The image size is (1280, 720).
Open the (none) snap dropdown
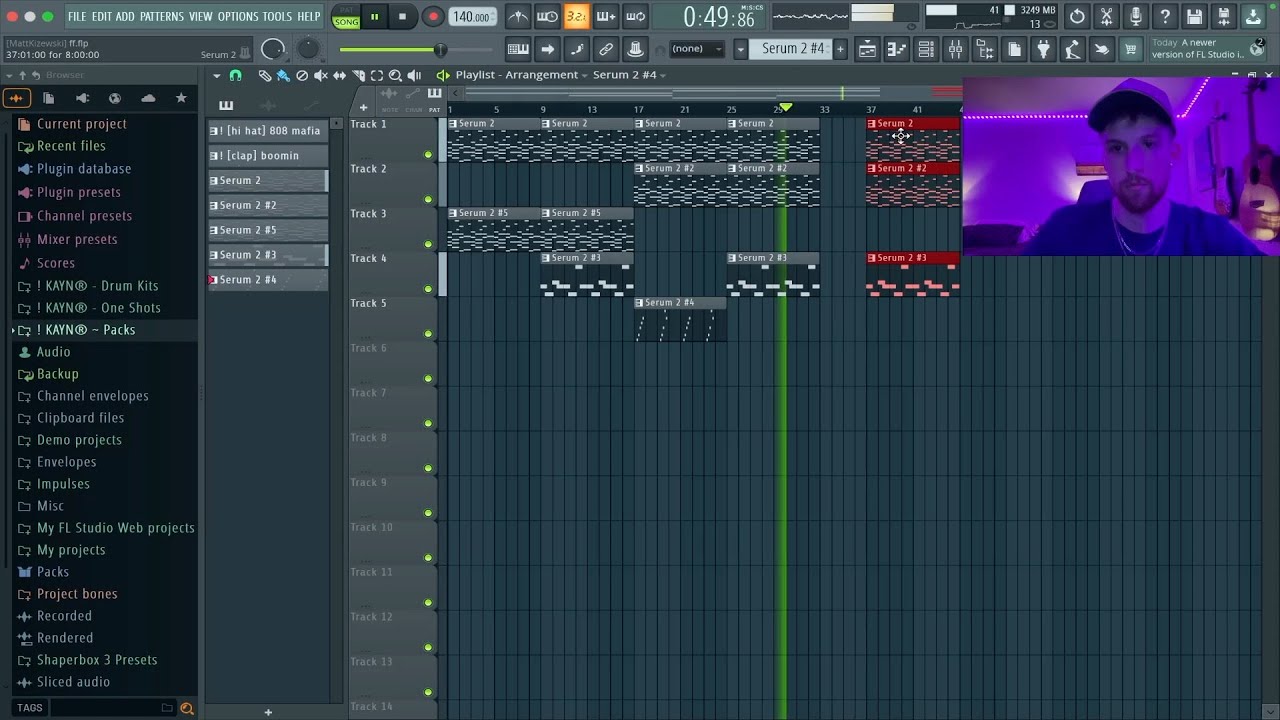point(696,49)
